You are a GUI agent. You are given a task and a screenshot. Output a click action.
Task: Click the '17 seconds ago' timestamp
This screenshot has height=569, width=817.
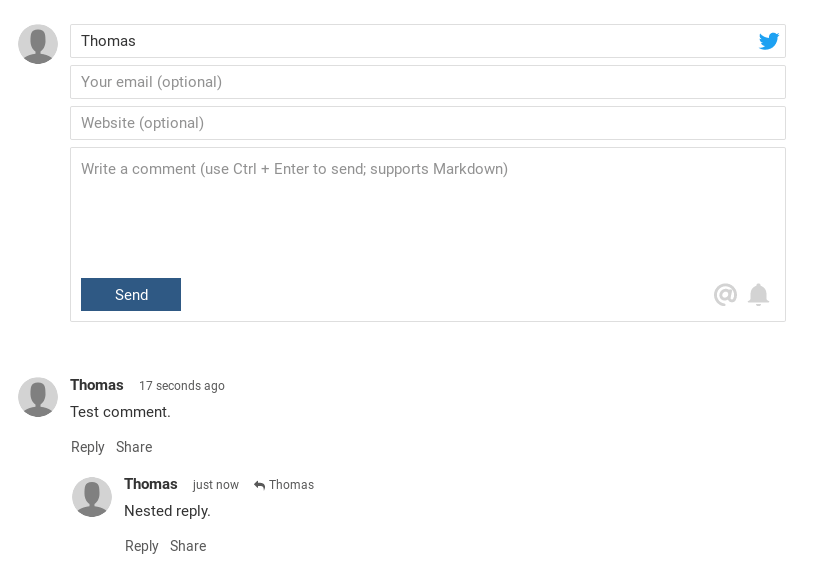tap(182, 386)
